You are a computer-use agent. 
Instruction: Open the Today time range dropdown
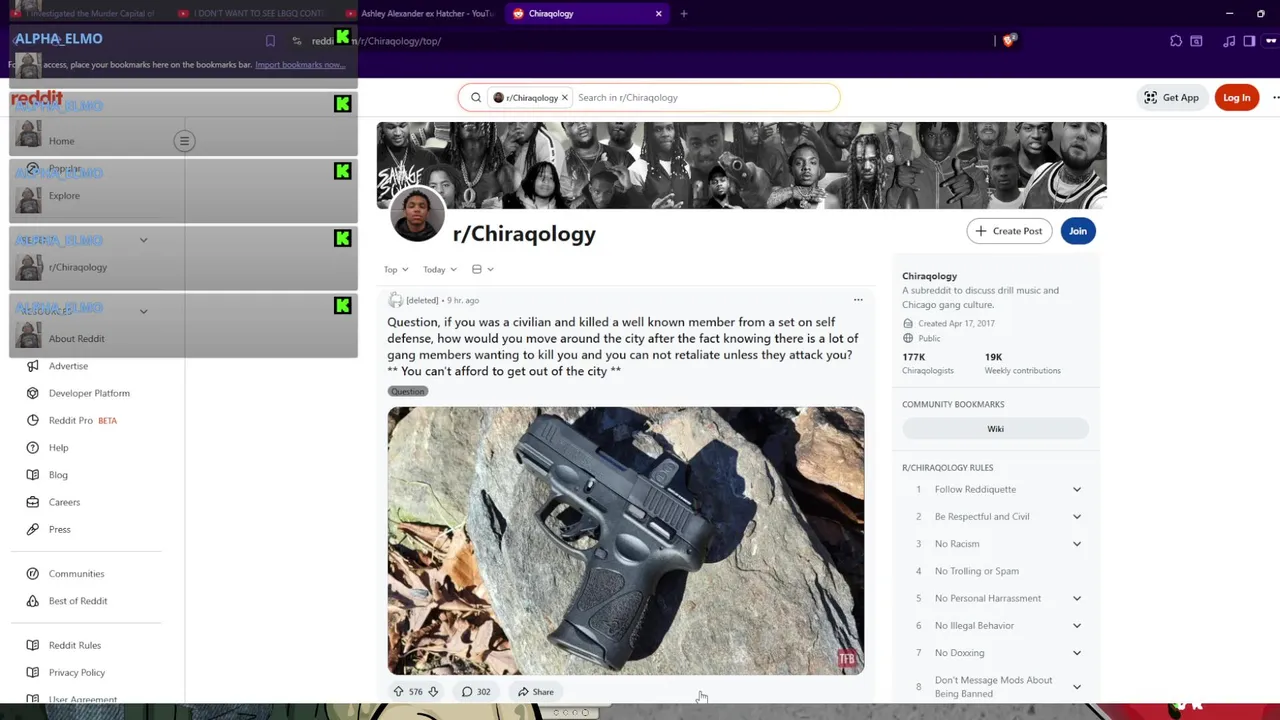tap(440, 269)
